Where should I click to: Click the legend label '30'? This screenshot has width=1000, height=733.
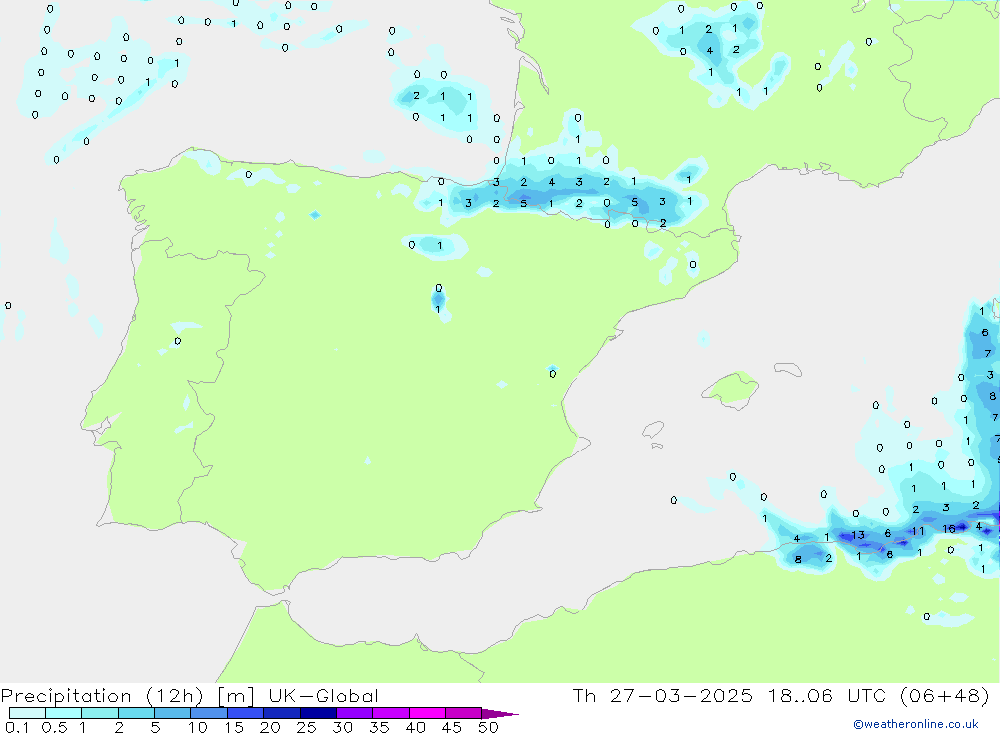click(x=343, y=727)
